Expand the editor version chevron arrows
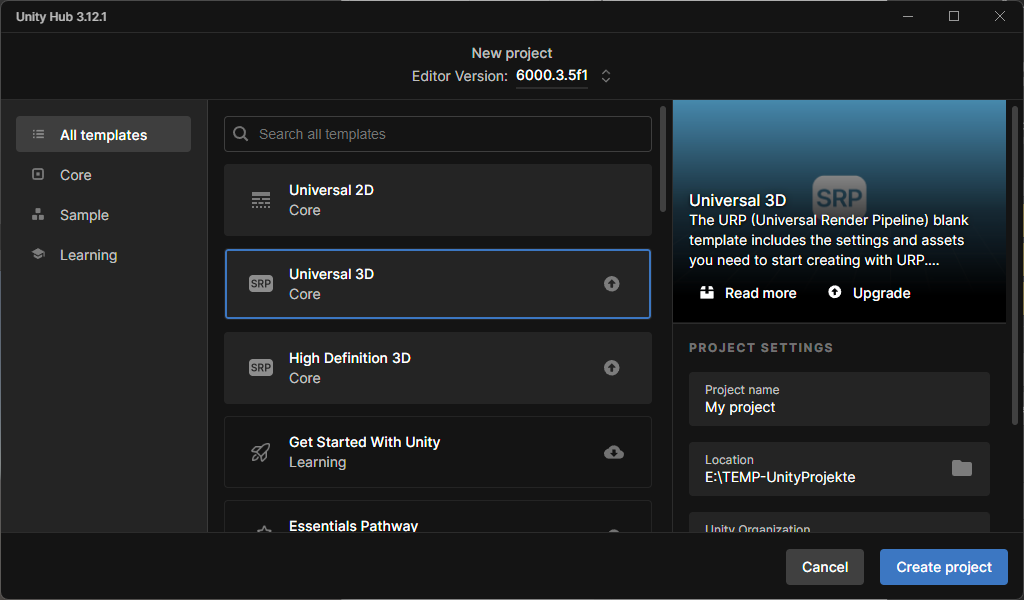The width and height of the screenshot is (1024, 600). coord(606,76)
